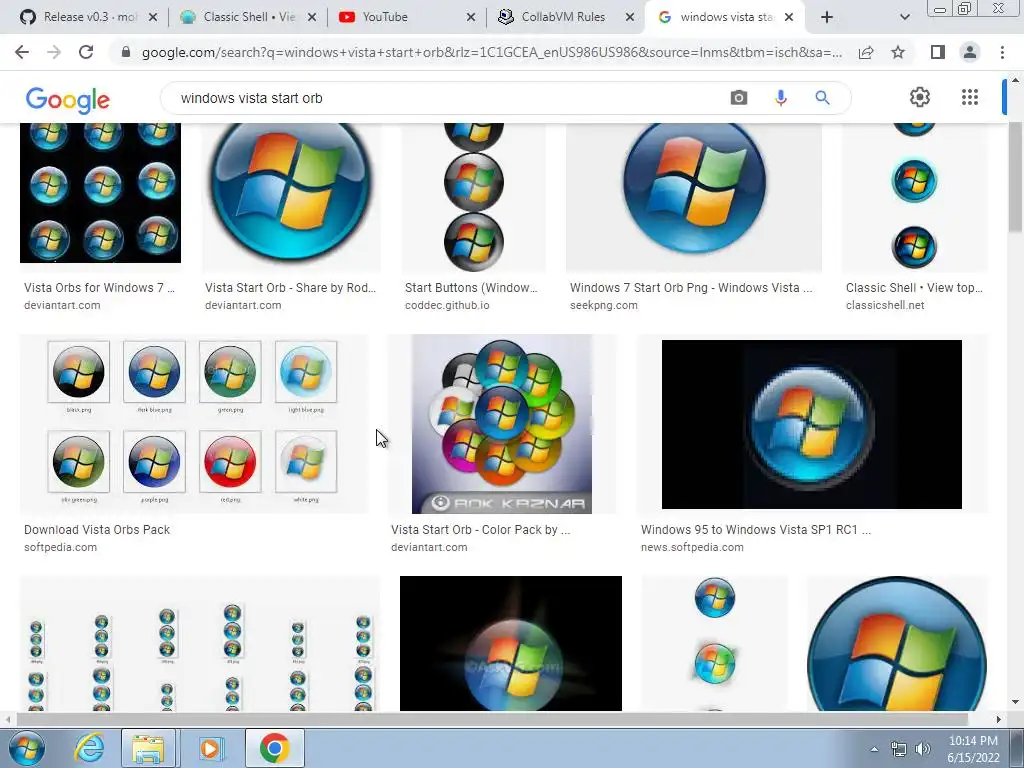This screenshot has width=1024, height=768.
Task: Click the blue magnifier search button
Action: pyautogui.click(x=822, y=98)
